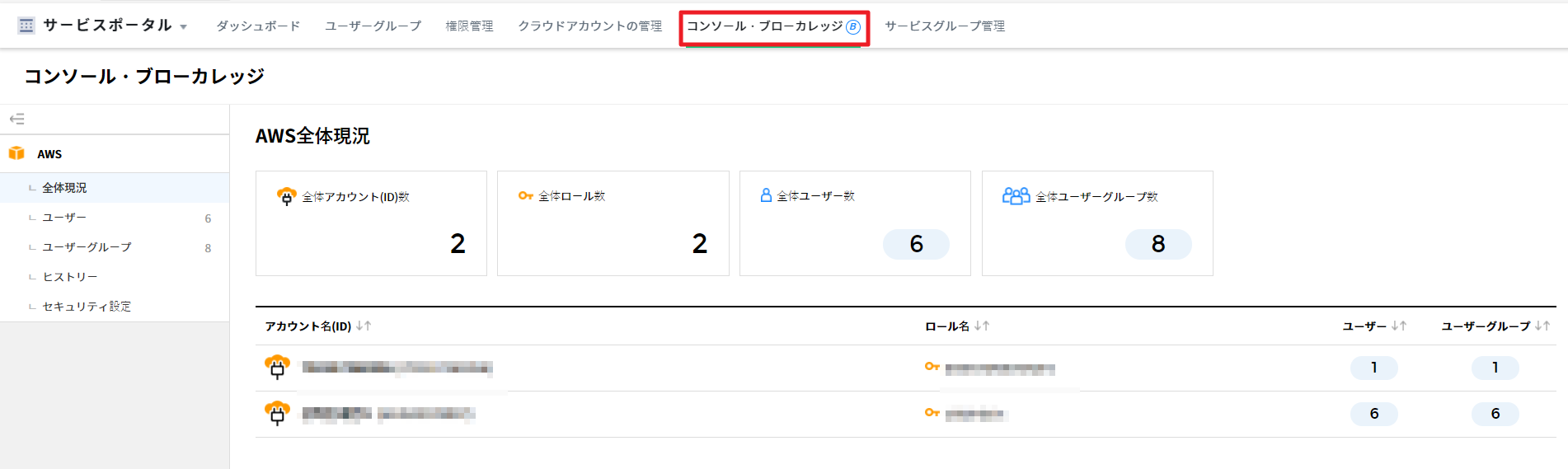
Task: Open the サービスポータル dropdown arrow
Action: [x=183, y=27]
